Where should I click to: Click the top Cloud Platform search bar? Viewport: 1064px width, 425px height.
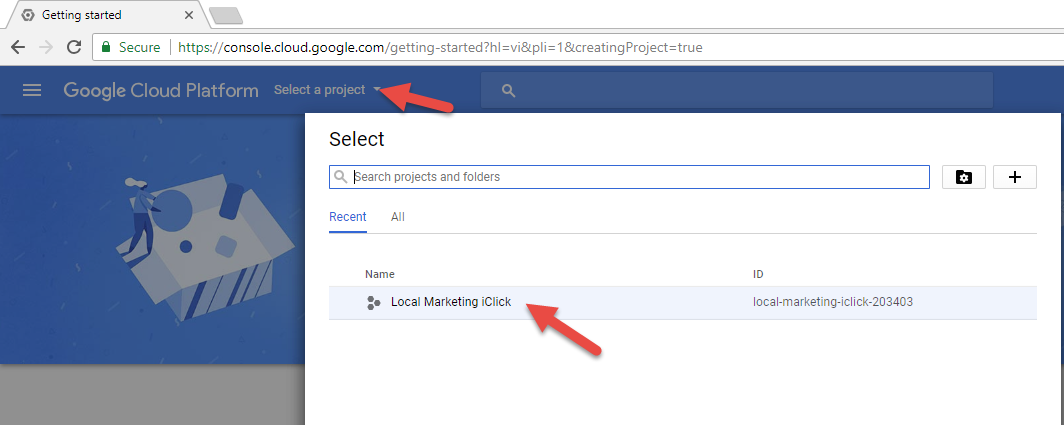coord(737,90)
